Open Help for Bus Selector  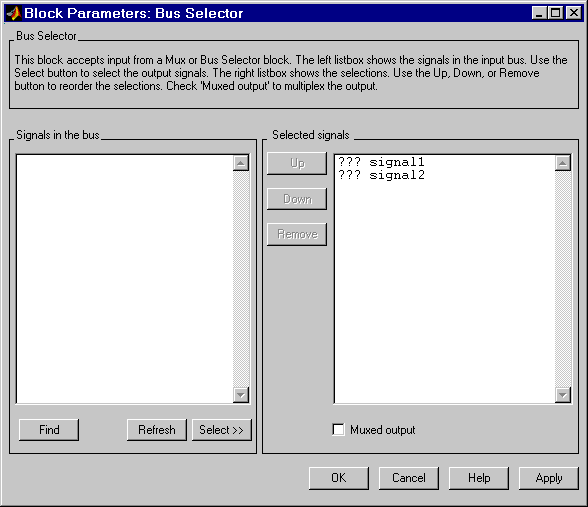(479, 478)
